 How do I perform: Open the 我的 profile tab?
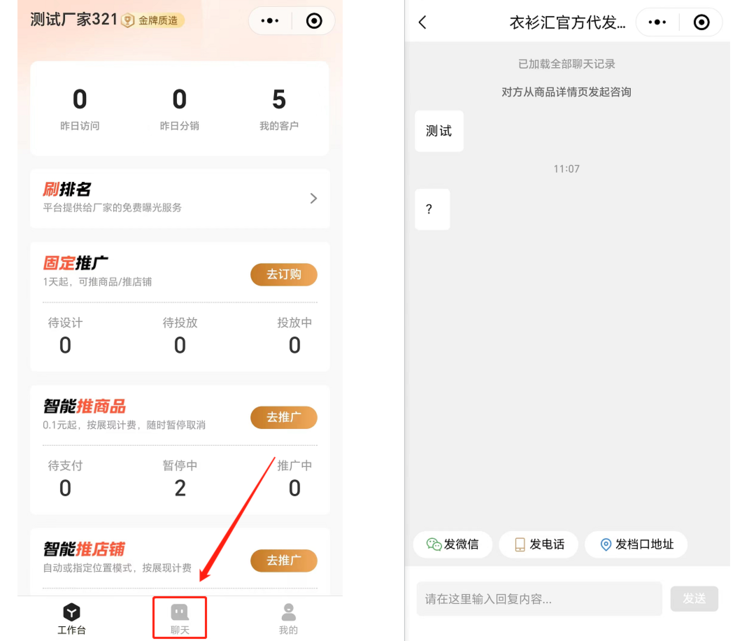(x=288, y=619)
